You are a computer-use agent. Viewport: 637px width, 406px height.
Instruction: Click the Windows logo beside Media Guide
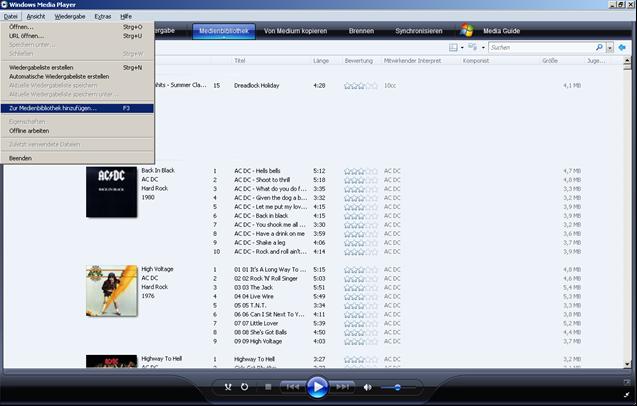[x=467, y=30]
